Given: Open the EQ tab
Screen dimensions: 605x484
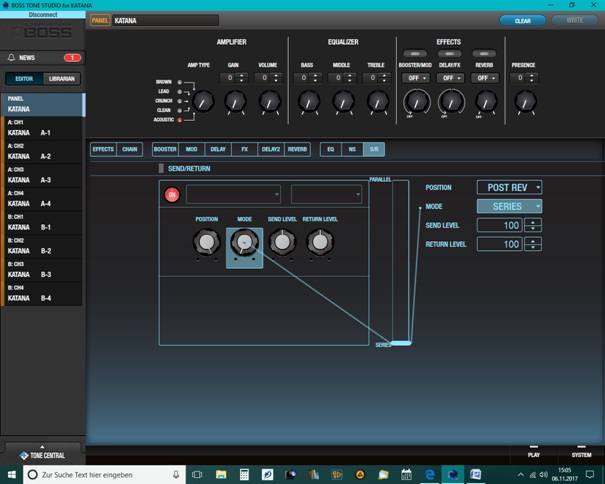Looking at the screenshot, I should (331, 149).
